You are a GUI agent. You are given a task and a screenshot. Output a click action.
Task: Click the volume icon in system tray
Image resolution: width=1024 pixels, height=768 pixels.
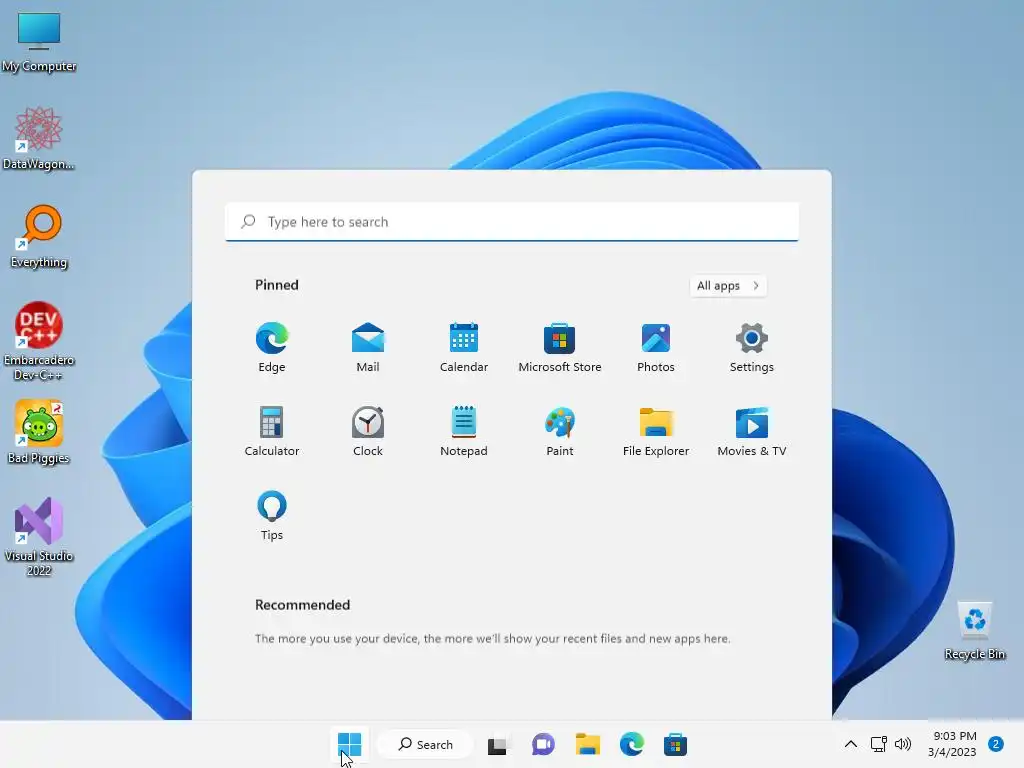(x=903, y=744)
